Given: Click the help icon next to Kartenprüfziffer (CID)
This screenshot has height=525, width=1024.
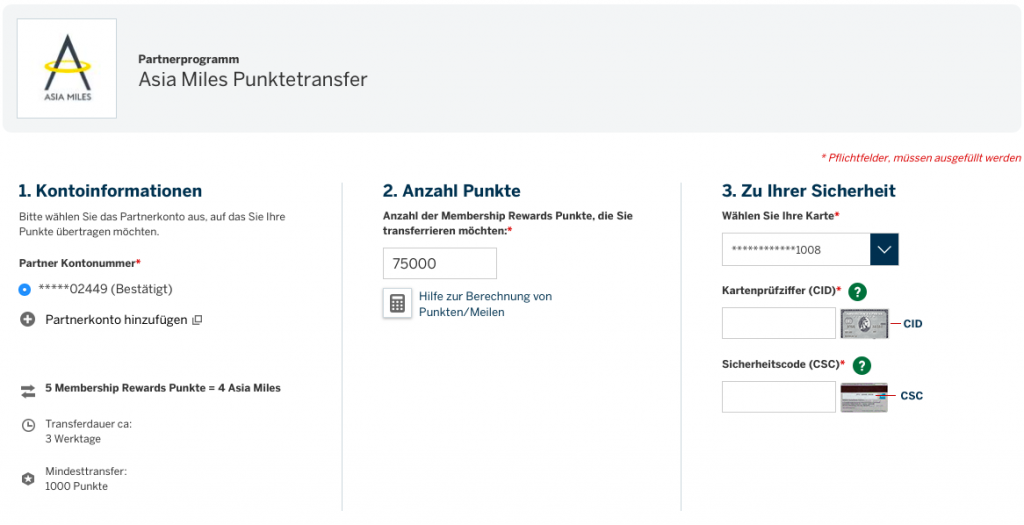Looking at the screenshot, I should click(x=857, y=292).
